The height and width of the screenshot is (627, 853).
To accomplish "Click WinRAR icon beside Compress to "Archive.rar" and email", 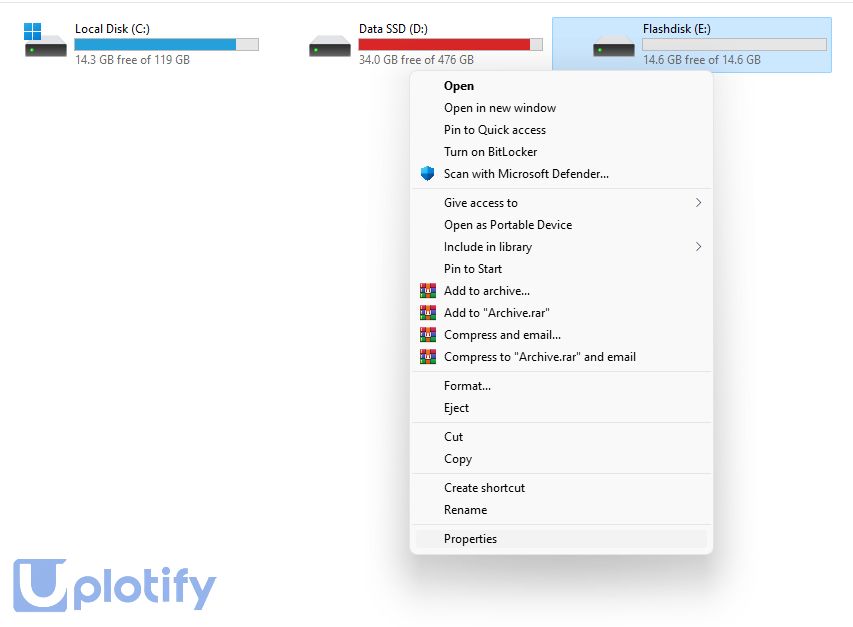I will 428,357.
